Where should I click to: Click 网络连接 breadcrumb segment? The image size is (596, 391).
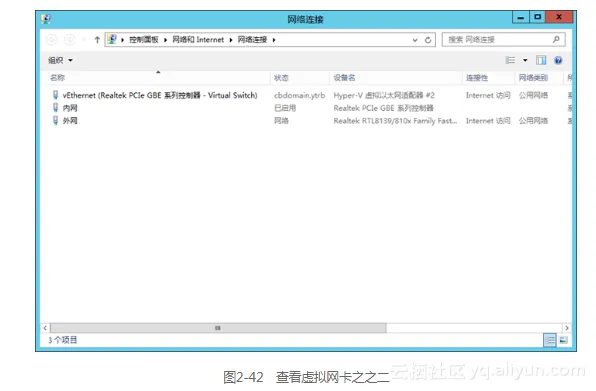(x=252, y=40)
